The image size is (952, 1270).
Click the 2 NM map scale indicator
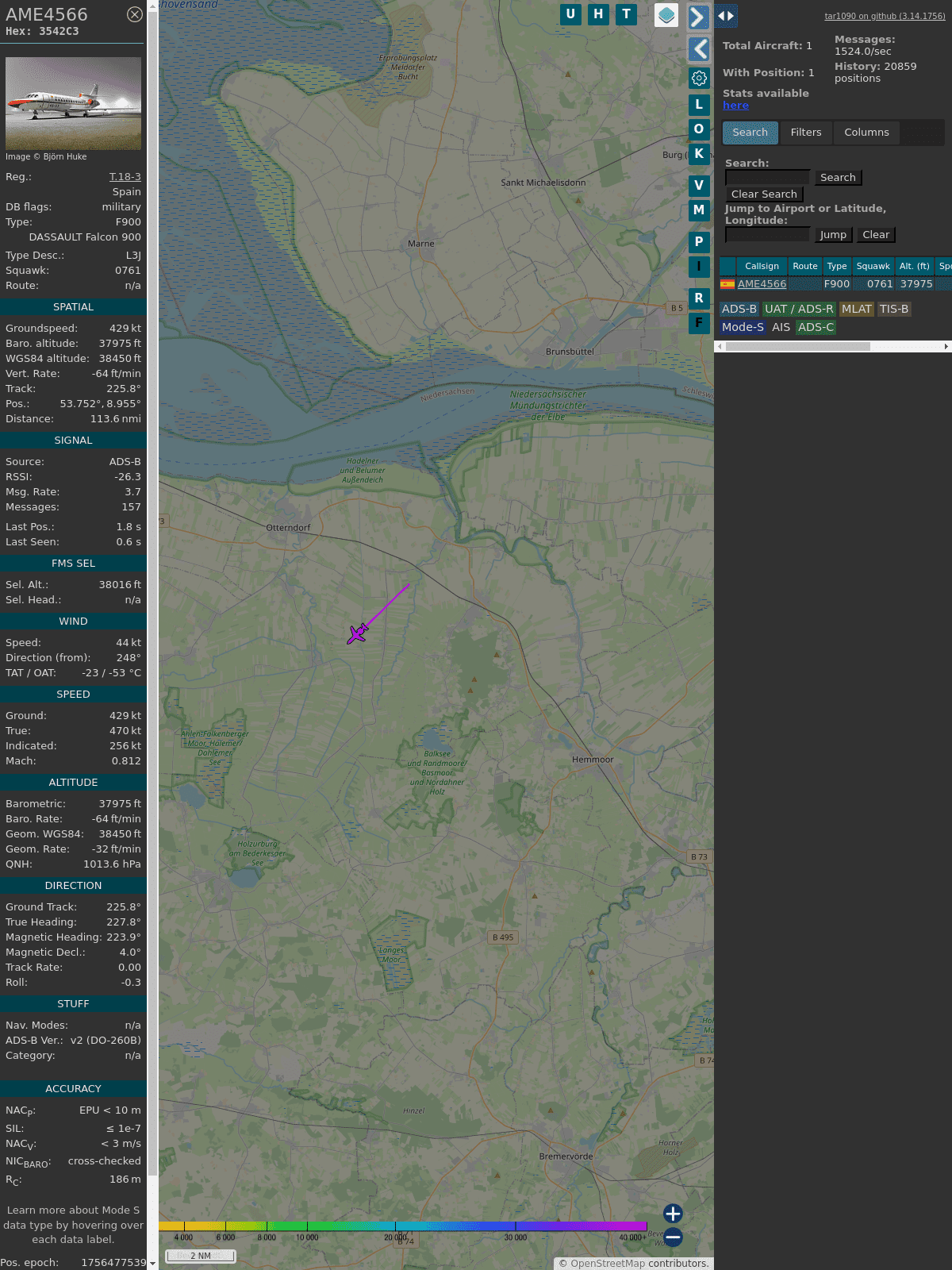pos(201,1256)
